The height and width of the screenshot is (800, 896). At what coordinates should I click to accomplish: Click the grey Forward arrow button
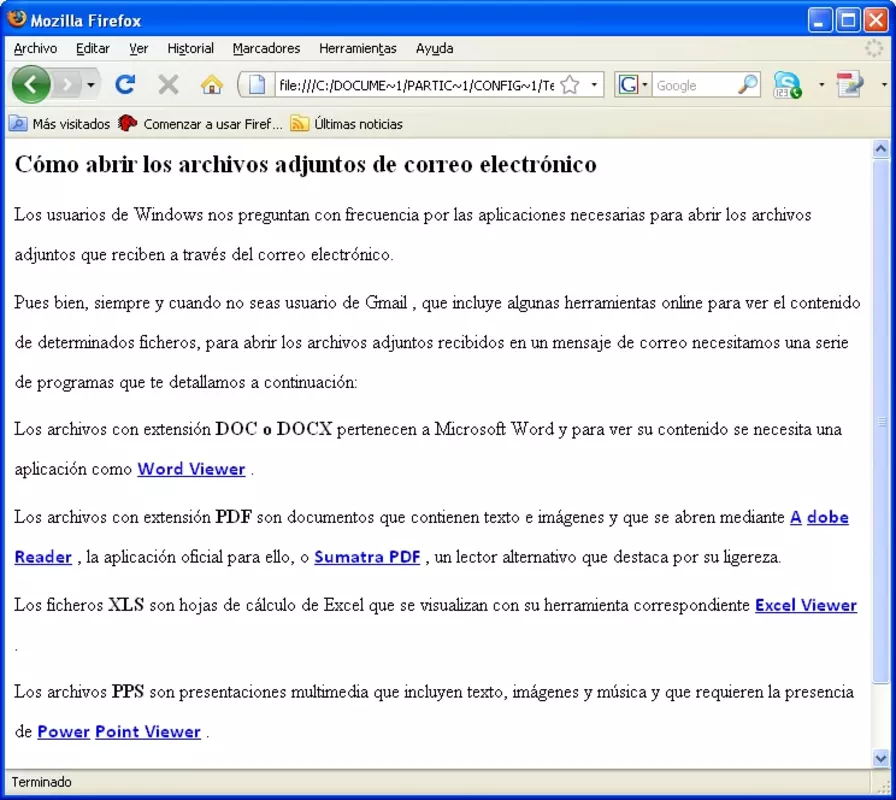pos(67,85)
